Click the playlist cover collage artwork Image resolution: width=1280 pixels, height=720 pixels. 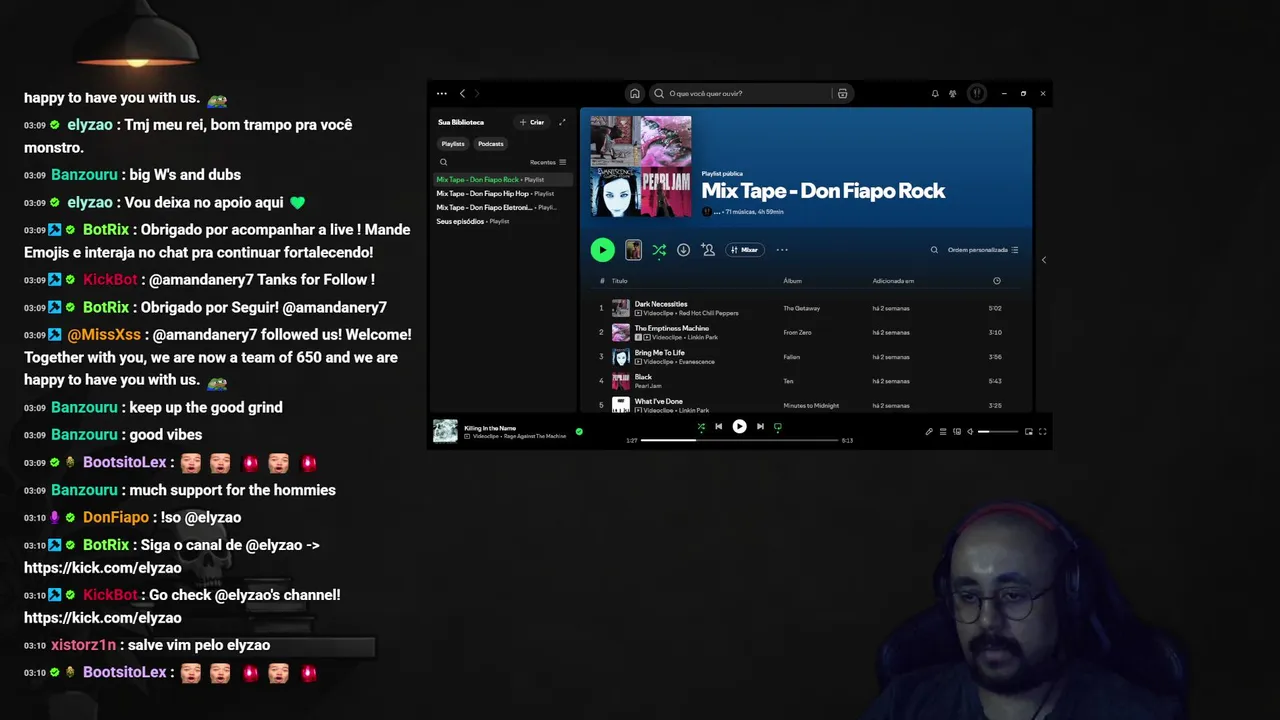click(641, 166)
